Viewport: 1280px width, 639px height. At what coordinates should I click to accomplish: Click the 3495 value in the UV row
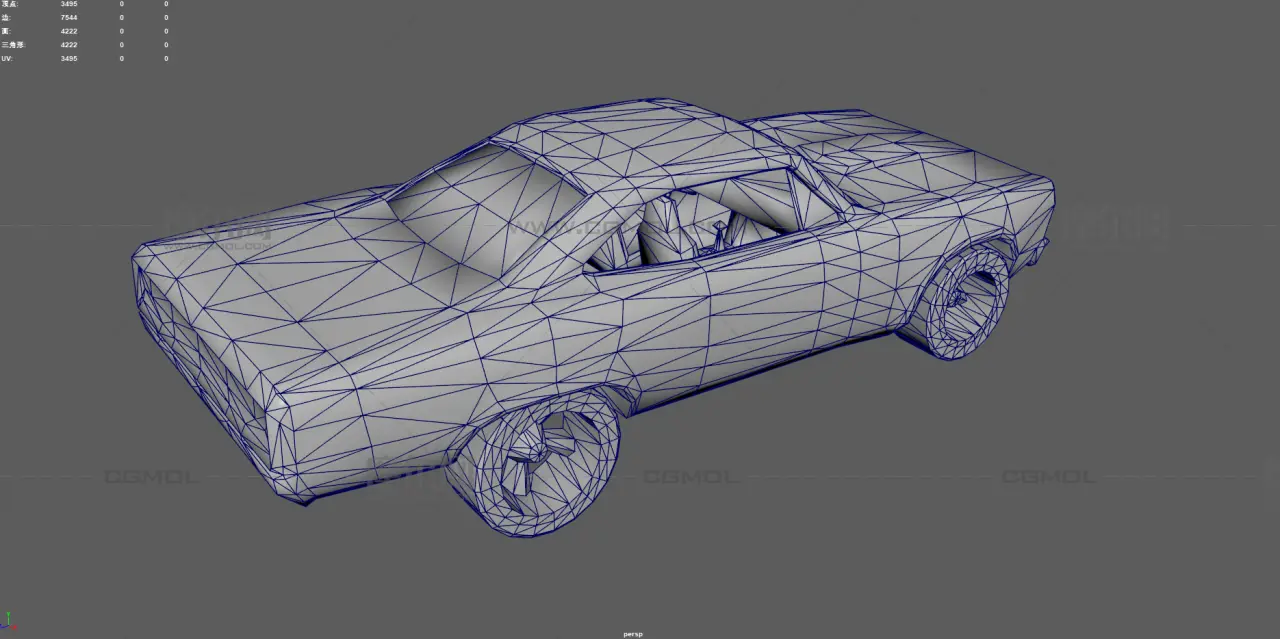pos(68,59)
